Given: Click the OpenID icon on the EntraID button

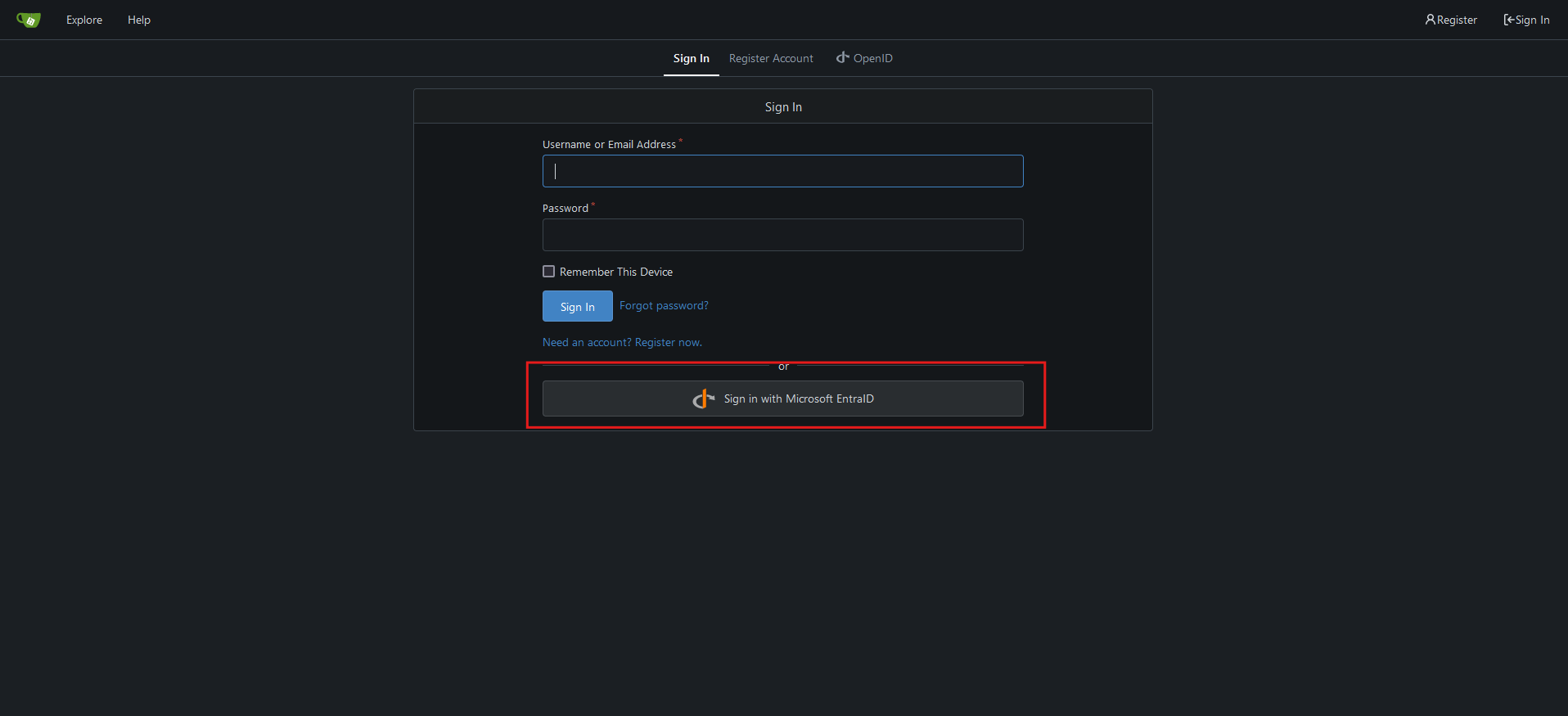Looking at the screenshot, I should click(x=704, y=399).
